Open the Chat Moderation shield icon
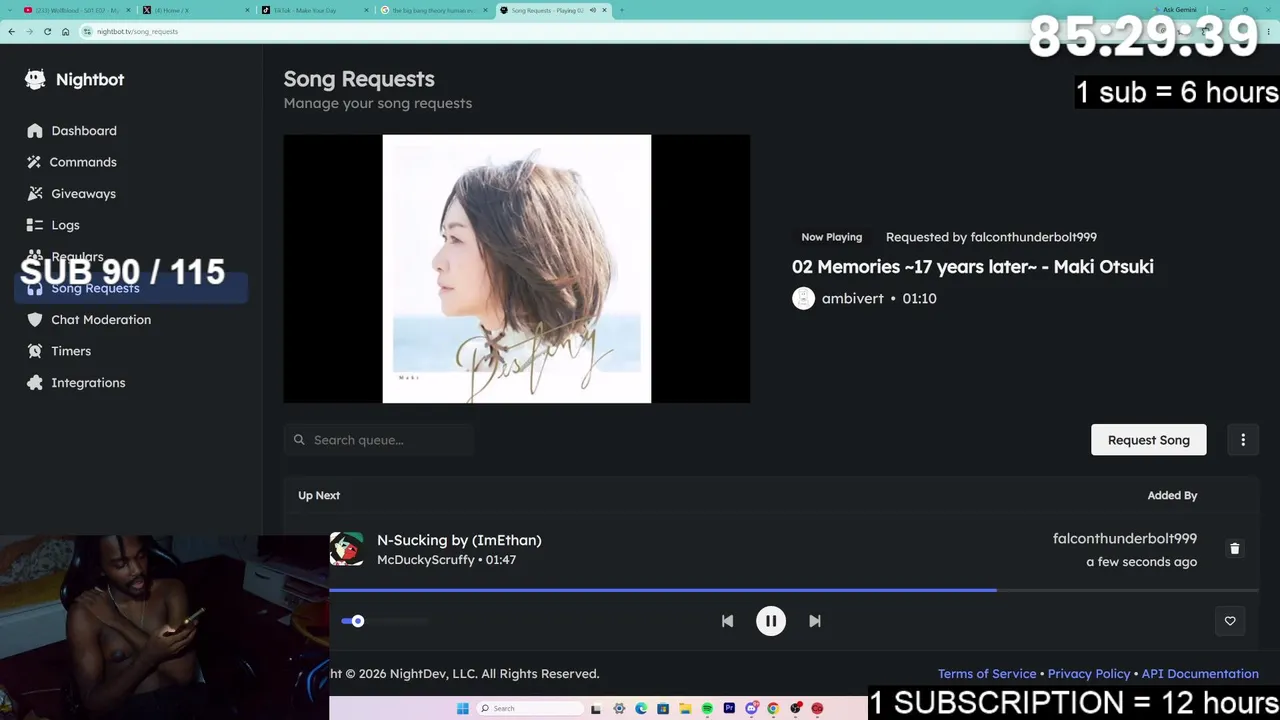This screenshot has height=720, width=1280. (x=35, y=320)
